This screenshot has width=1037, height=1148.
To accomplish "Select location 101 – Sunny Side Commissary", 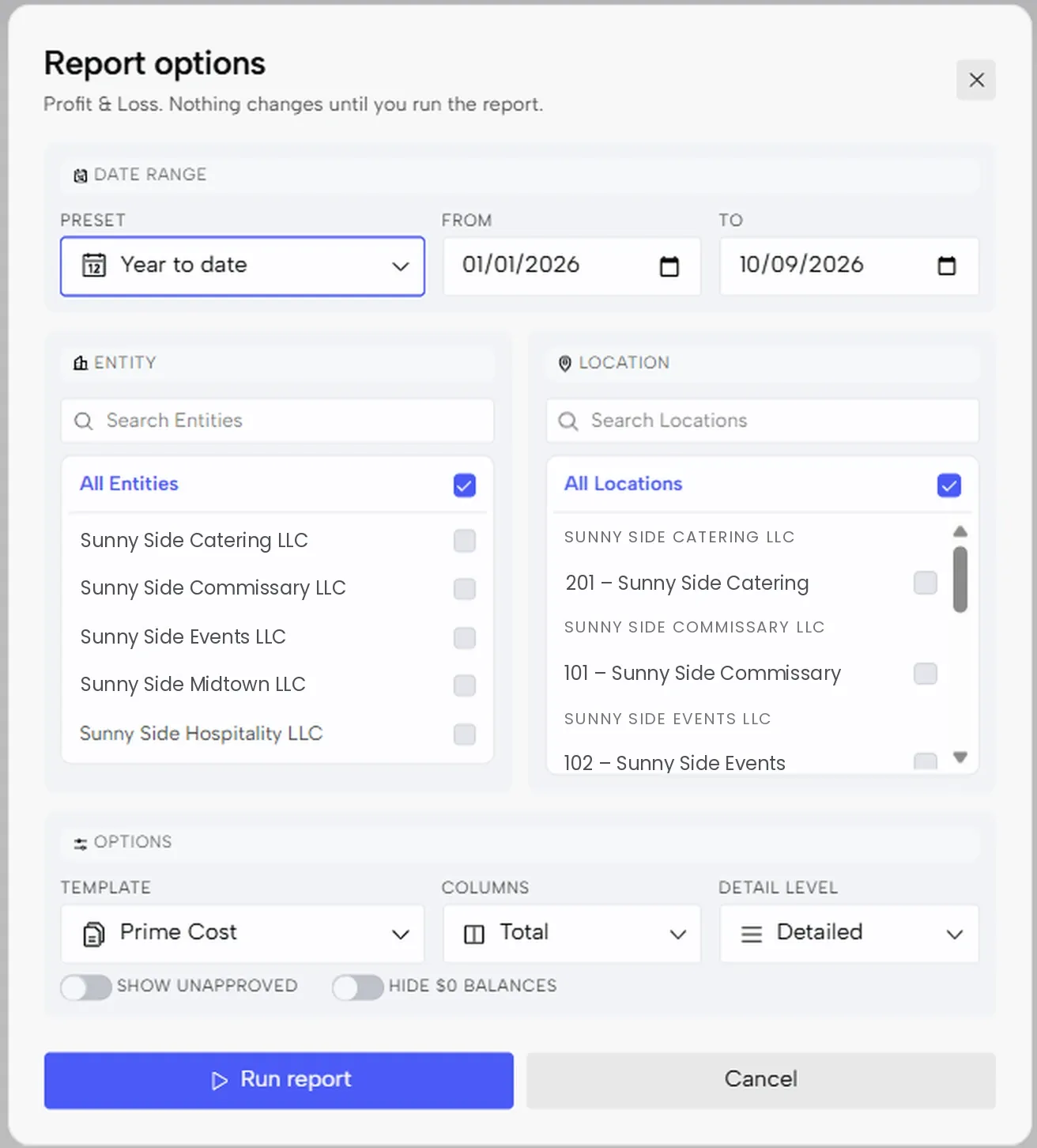I will click(x=926, y=674).
